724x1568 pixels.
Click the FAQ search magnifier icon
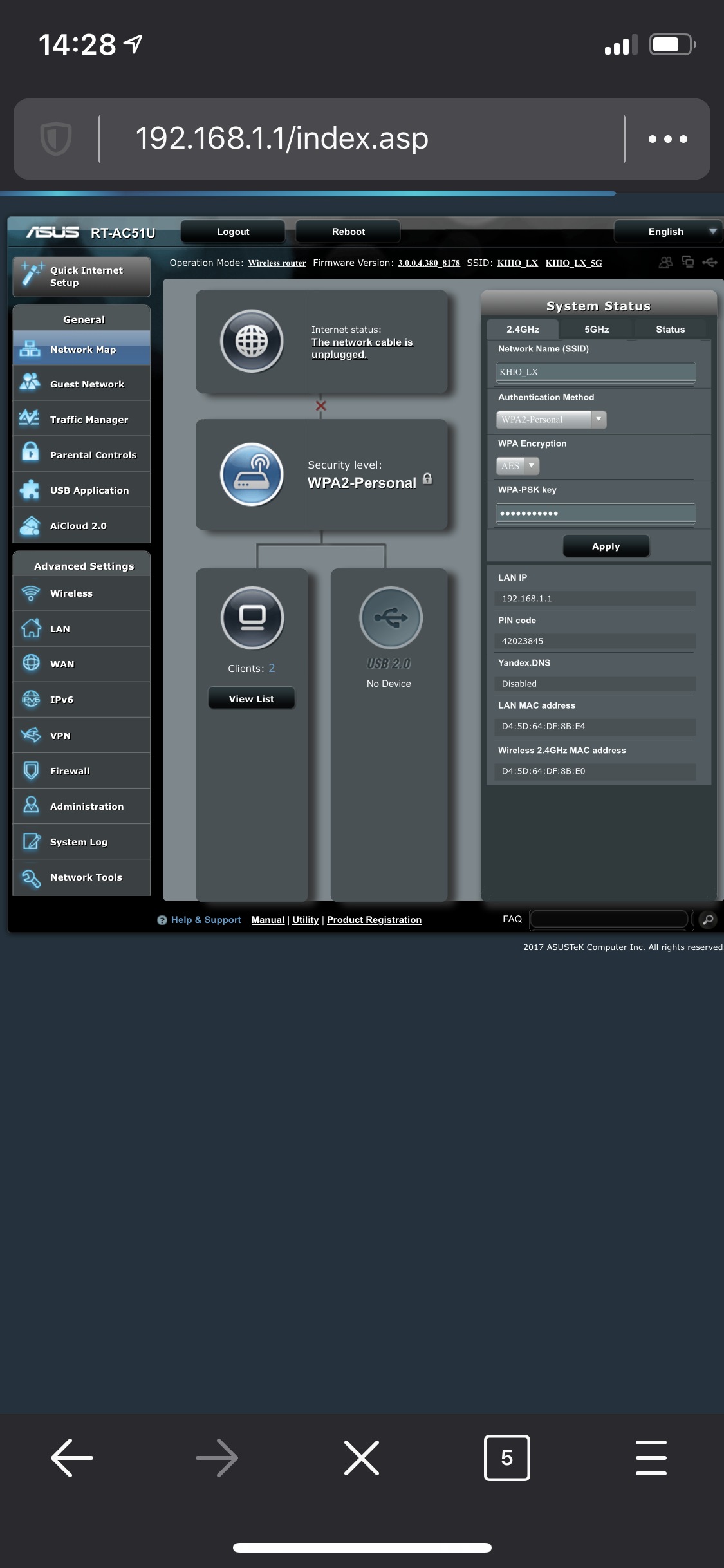pyautogui.click(x=708, y=919)
